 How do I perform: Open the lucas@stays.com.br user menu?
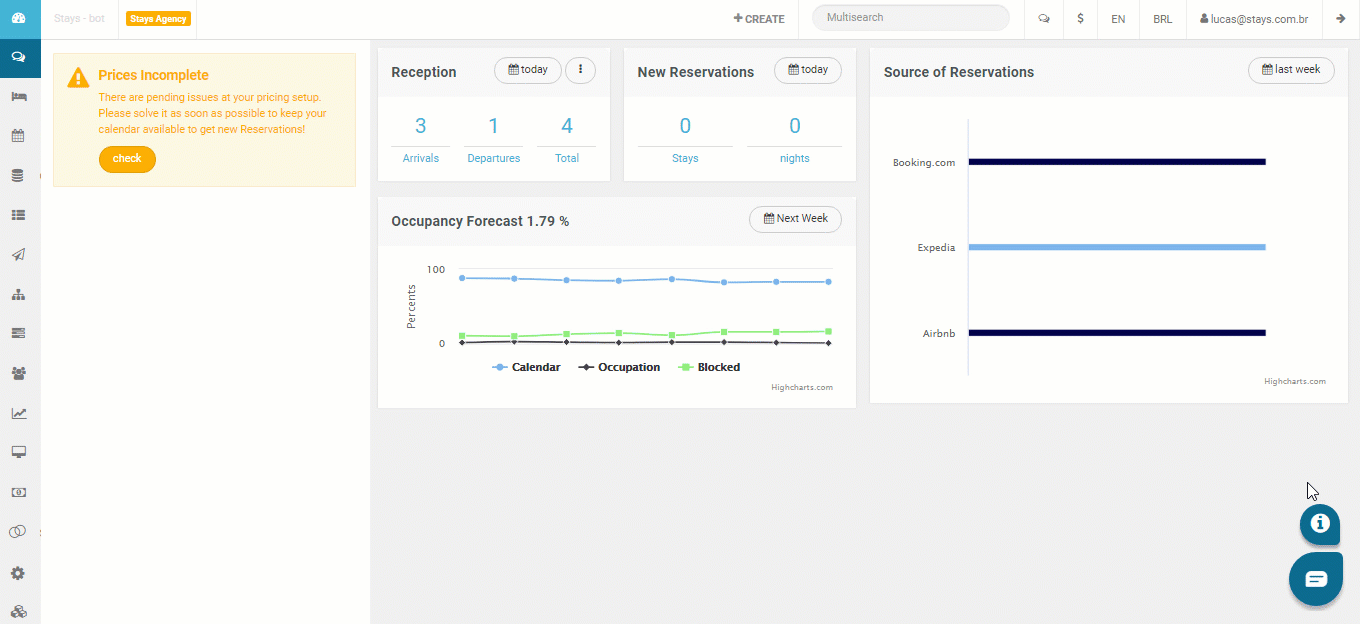[1256, 19]
